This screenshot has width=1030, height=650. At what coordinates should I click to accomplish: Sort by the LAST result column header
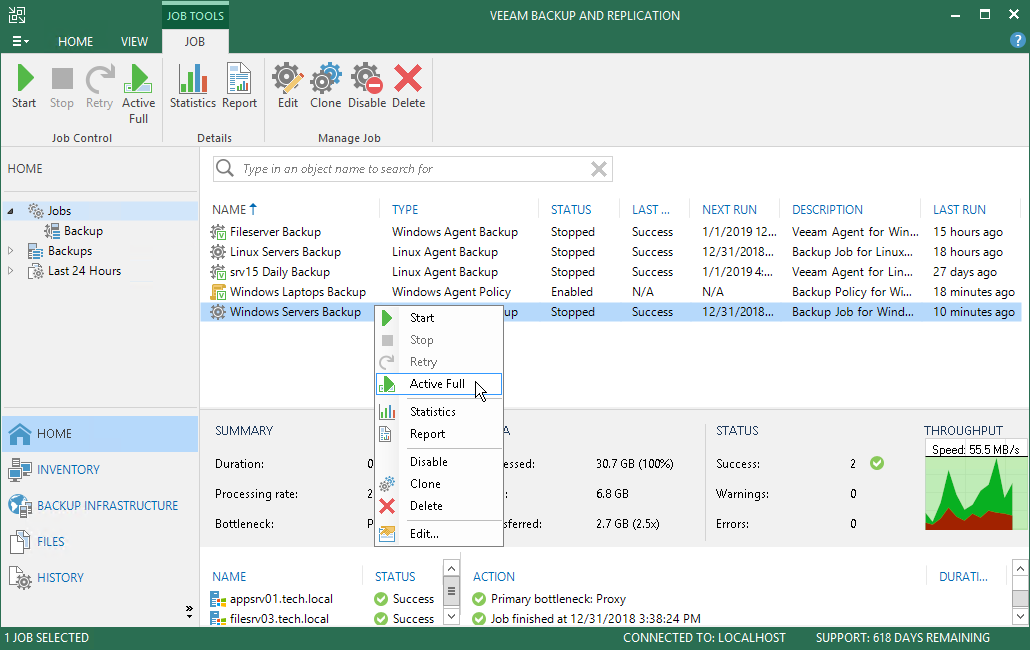(x=650, y=209)
